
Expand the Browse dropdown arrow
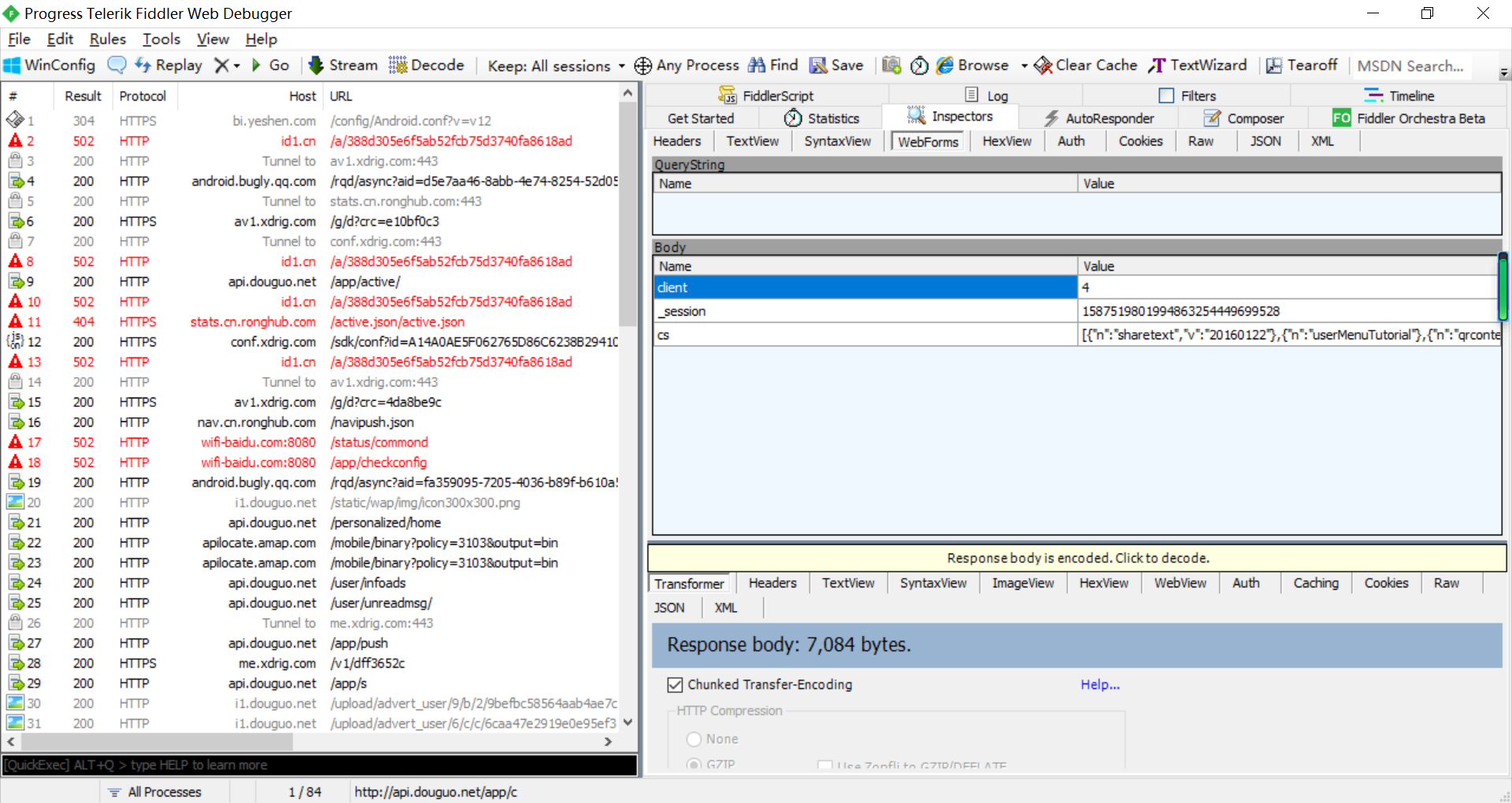pyautogui.click(x=1024, y=66)
